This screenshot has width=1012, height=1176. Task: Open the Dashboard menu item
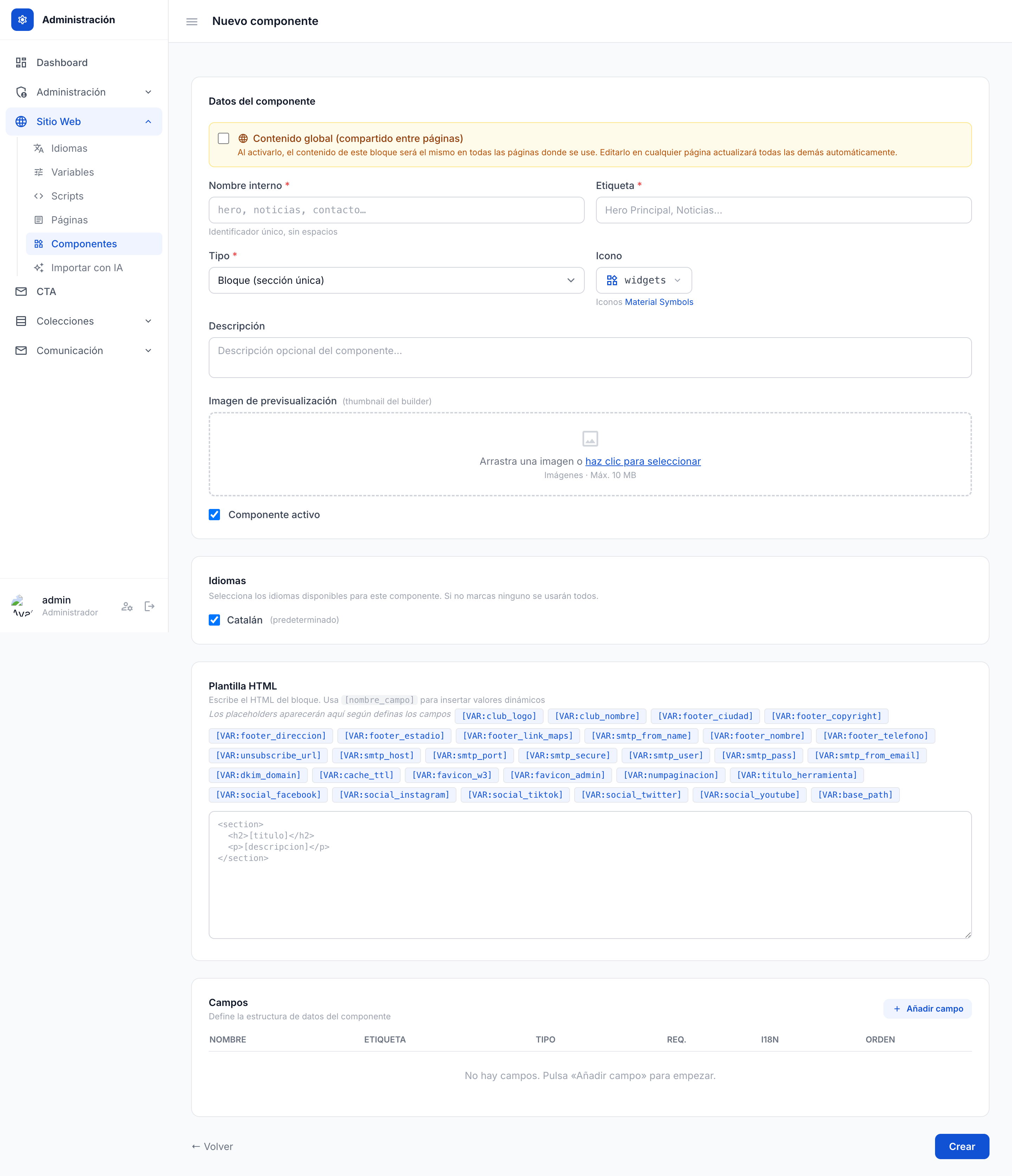pos(84,63)
